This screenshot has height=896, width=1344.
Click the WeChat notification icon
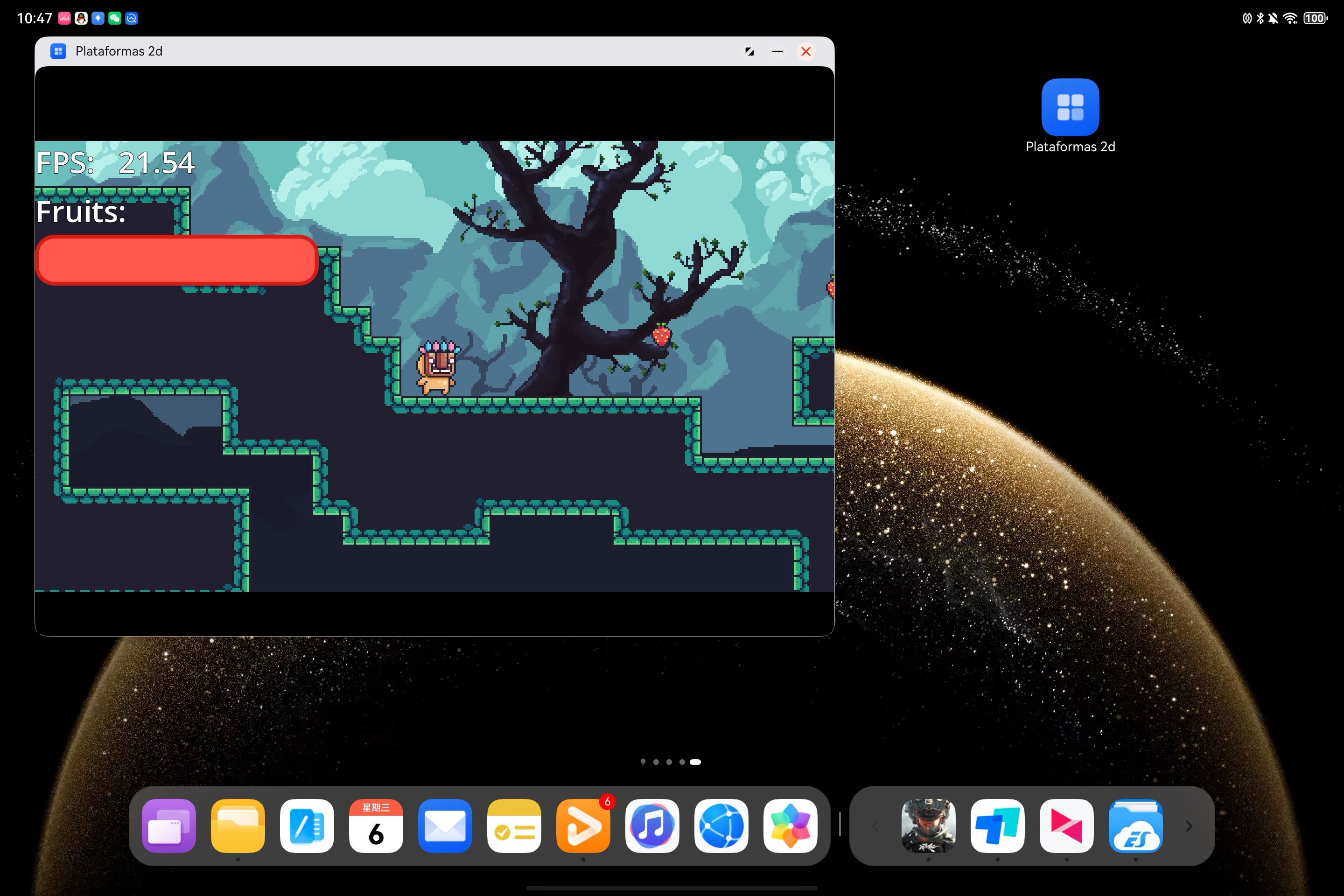pyautogui.click(x=115, y=18)
